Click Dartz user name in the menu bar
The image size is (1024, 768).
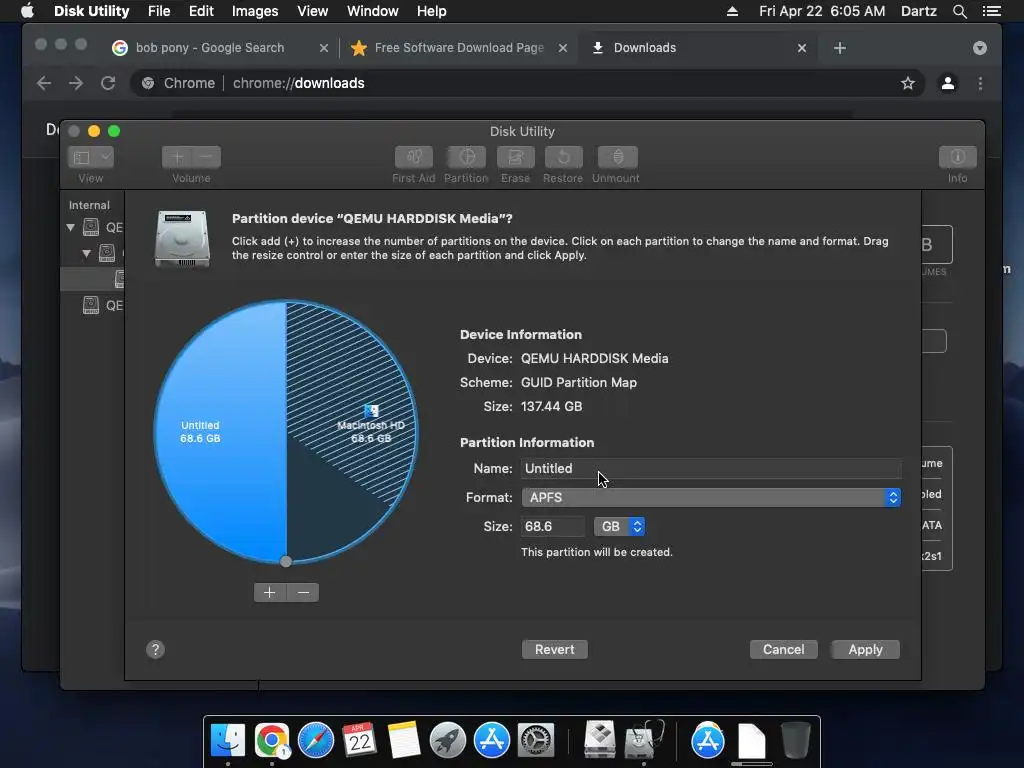(x=918, y=11)
